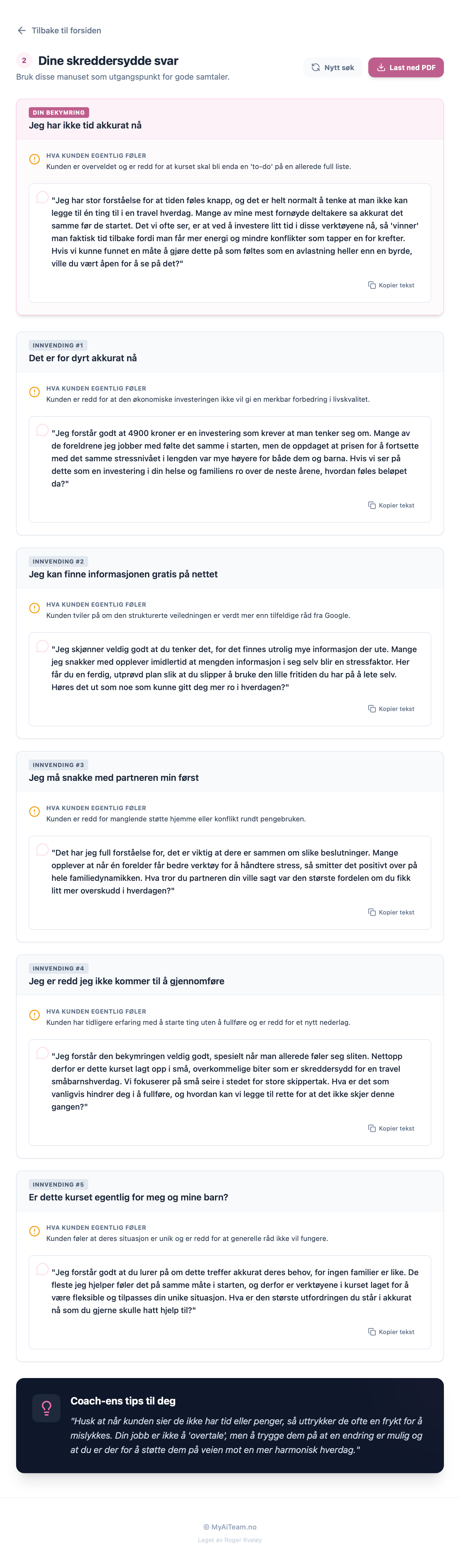Screen dimensions: 460x1568
Task: Click the step number 2 badge
Action: (24, 60)
